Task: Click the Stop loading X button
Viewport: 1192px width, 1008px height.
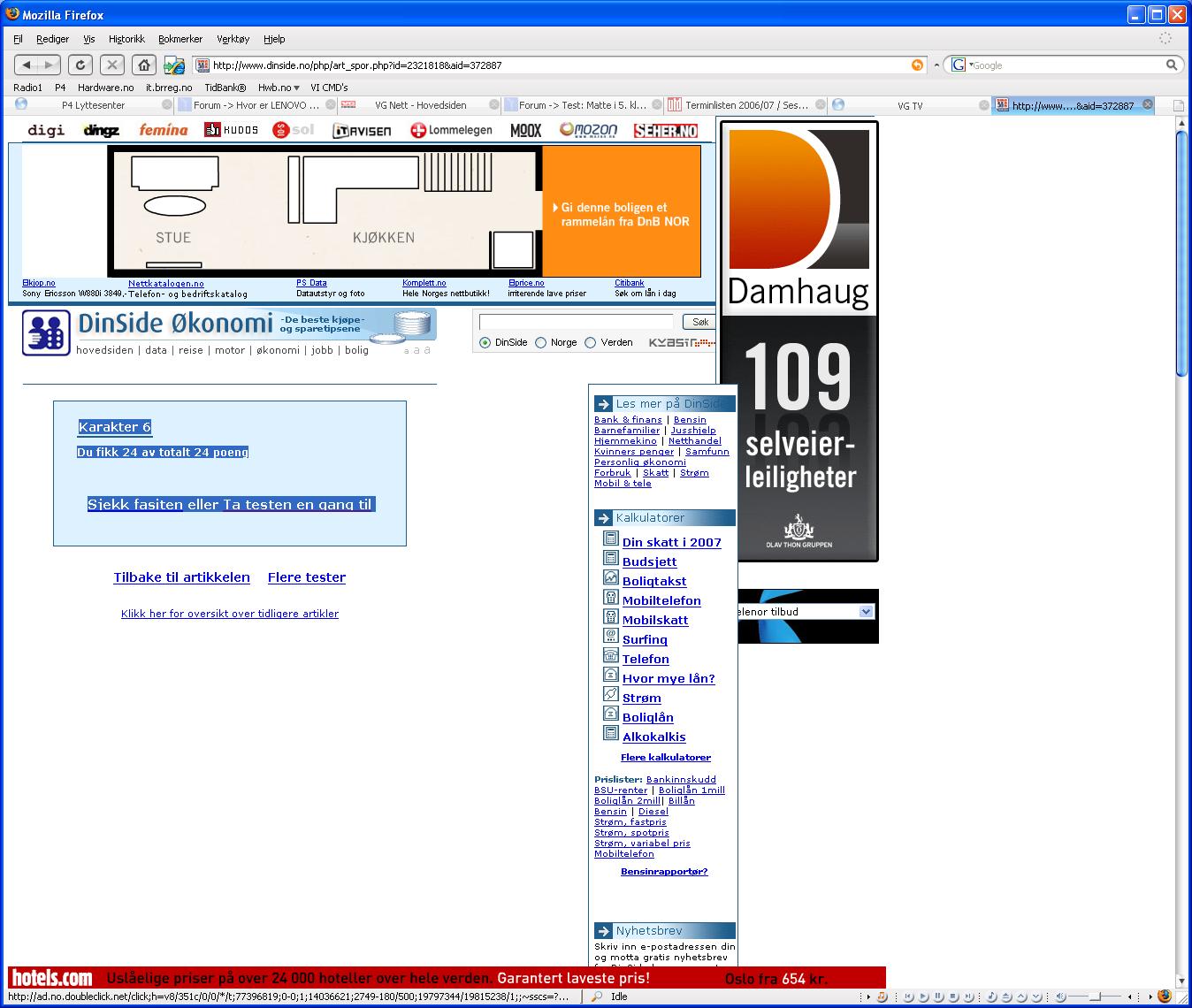Action: (112, 65)
